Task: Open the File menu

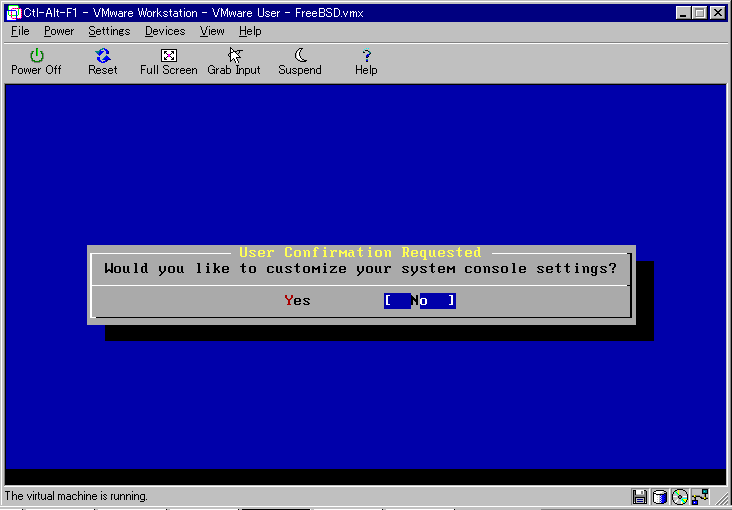Action: point(20,31)
